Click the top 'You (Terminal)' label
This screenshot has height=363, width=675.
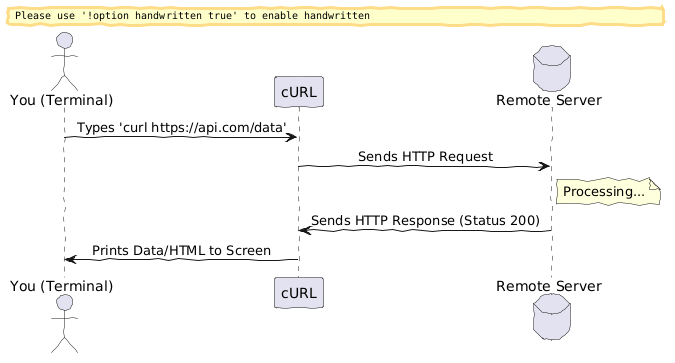point(62,100)
